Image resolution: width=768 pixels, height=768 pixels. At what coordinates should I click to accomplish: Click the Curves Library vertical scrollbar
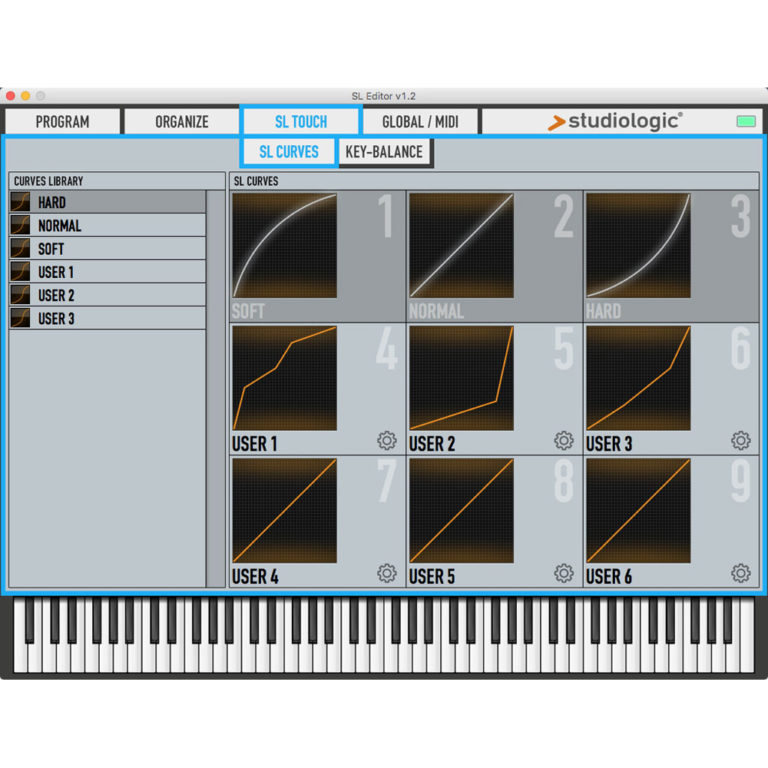216,400
